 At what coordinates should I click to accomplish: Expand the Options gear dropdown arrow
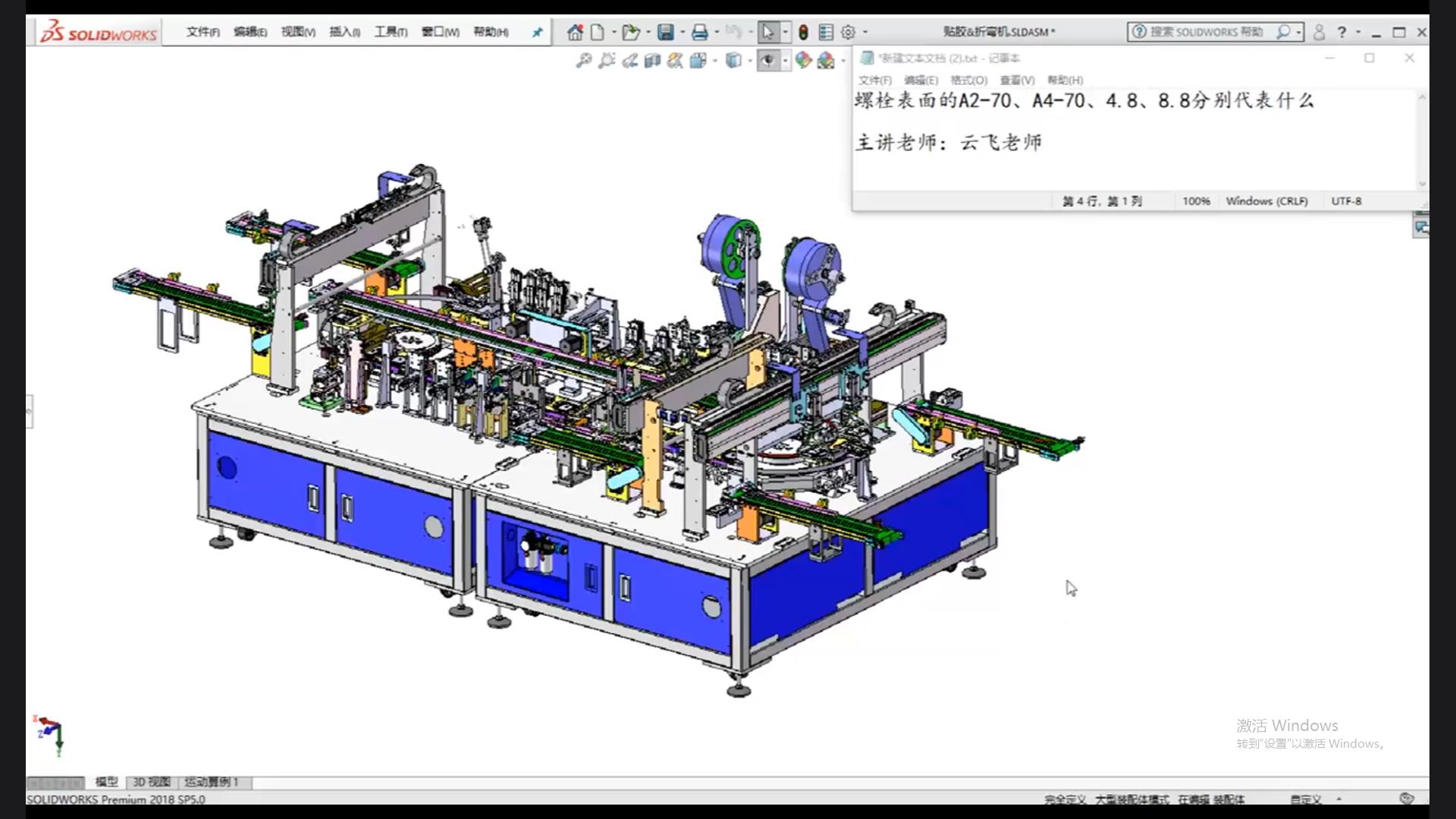(865, 32)
